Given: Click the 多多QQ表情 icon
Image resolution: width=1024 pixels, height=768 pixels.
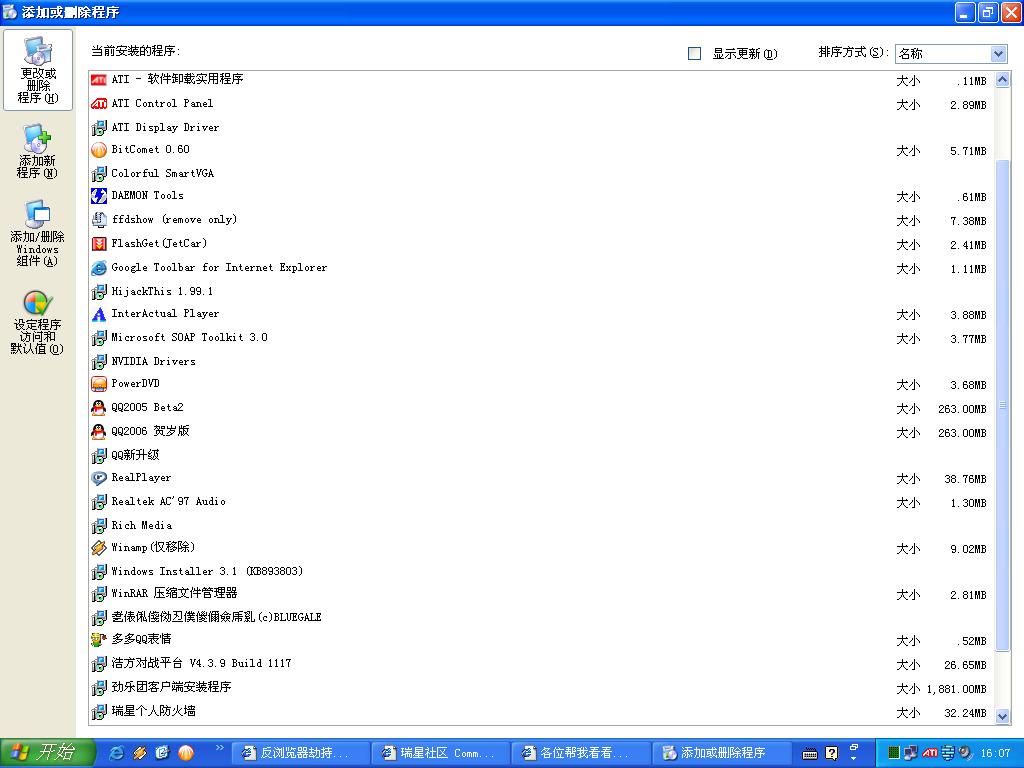Looking at the screenshot, I should coord(99,639).
